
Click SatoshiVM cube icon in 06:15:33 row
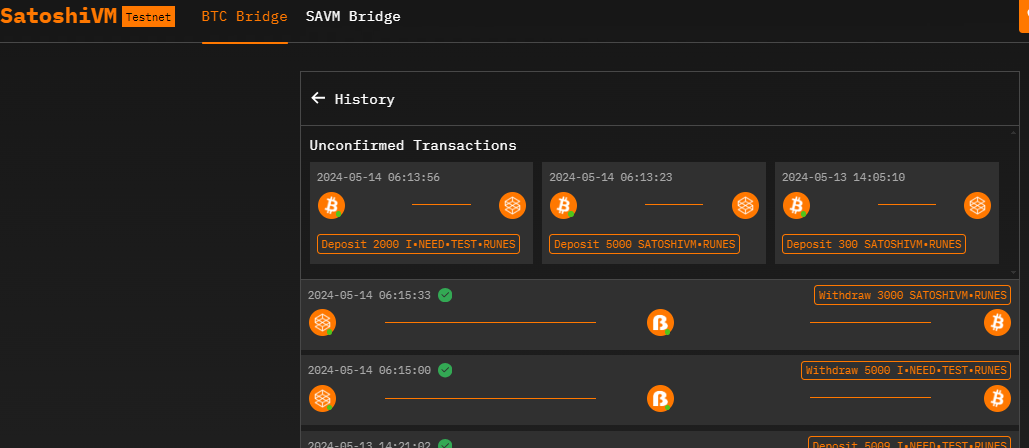point(322,323)
